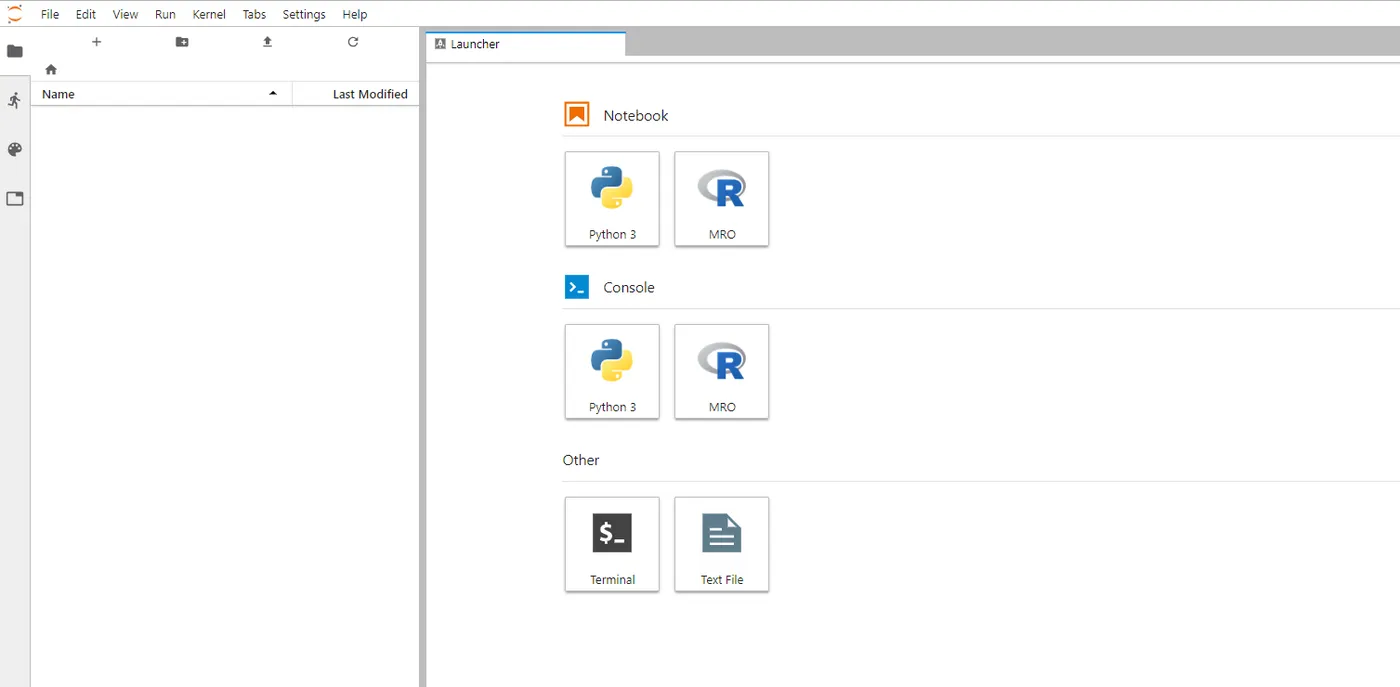Open the Settings menu
Viewport: 1400px width, 687px height.
point(304,14)
